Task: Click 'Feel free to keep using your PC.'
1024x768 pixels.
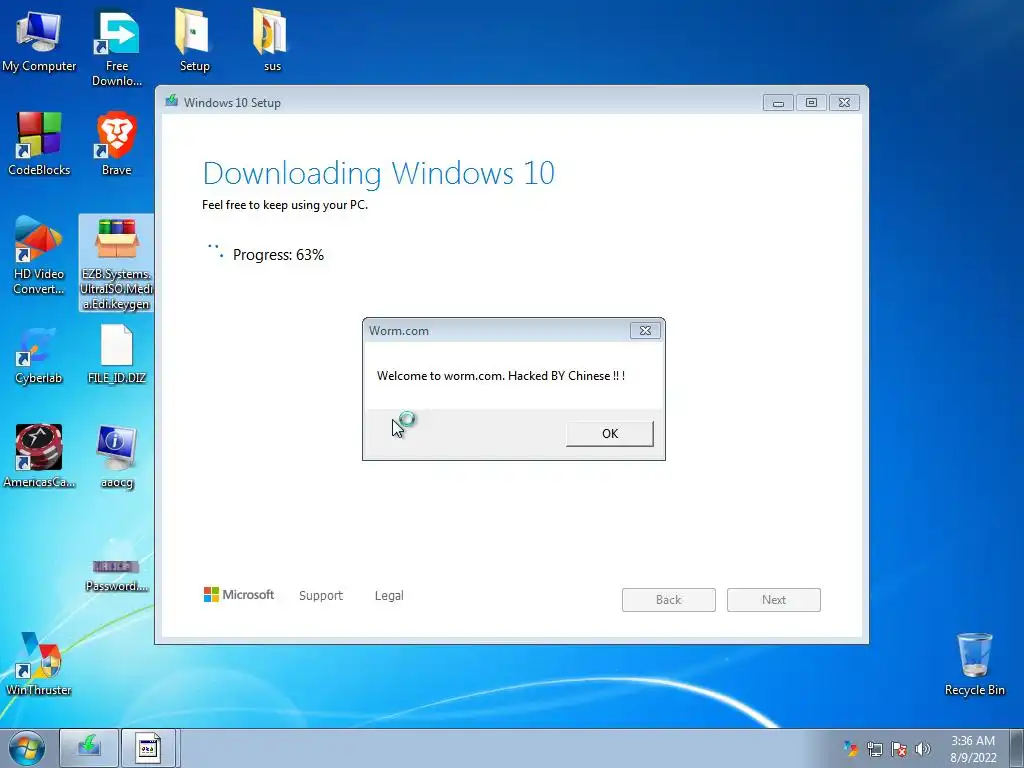Action: pos(285,205)
